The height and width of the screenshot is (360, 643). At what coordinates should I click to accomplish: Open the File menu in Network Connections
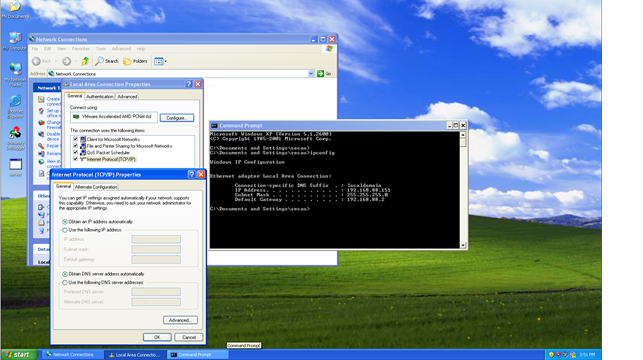tap(35, 49)
